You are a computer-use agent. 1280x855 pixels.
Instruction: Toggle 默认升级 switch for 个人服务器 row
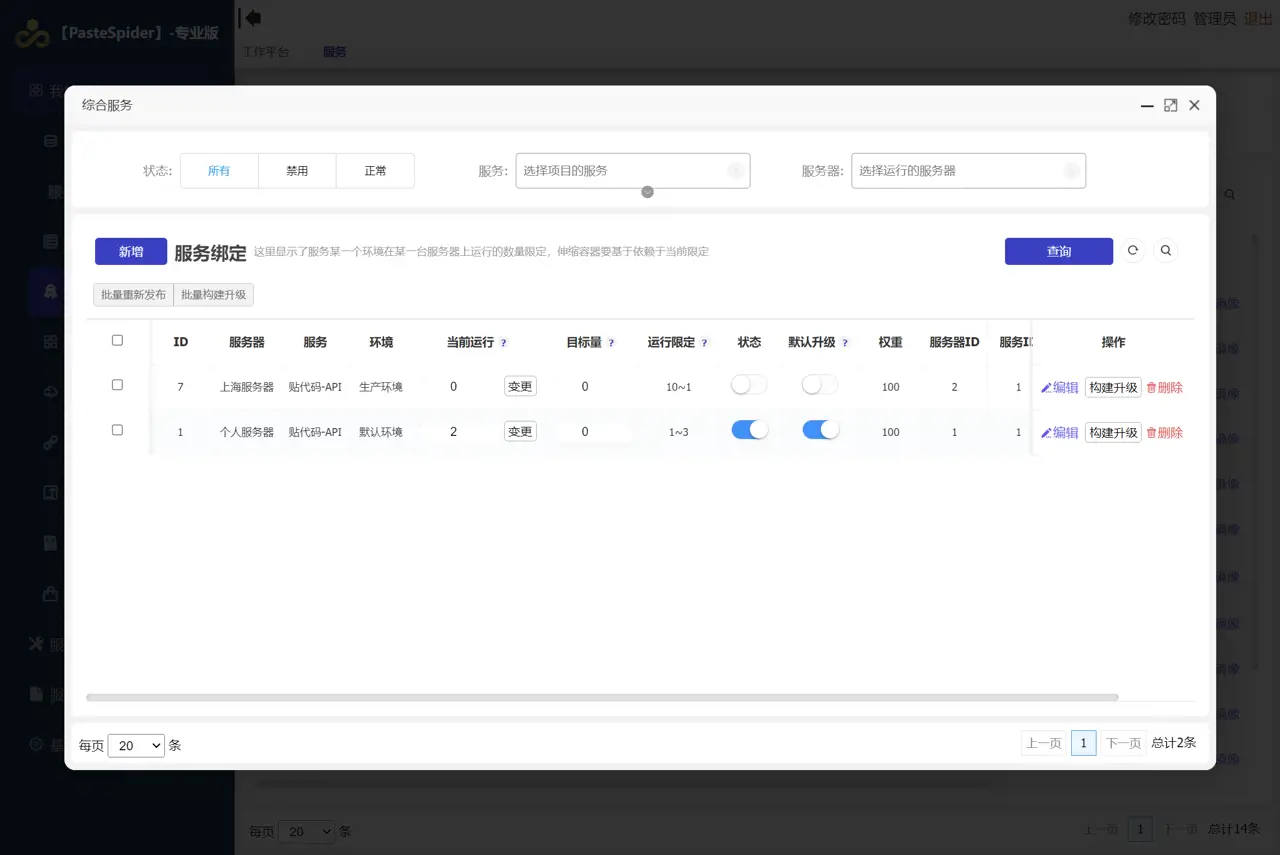[821, 430]
